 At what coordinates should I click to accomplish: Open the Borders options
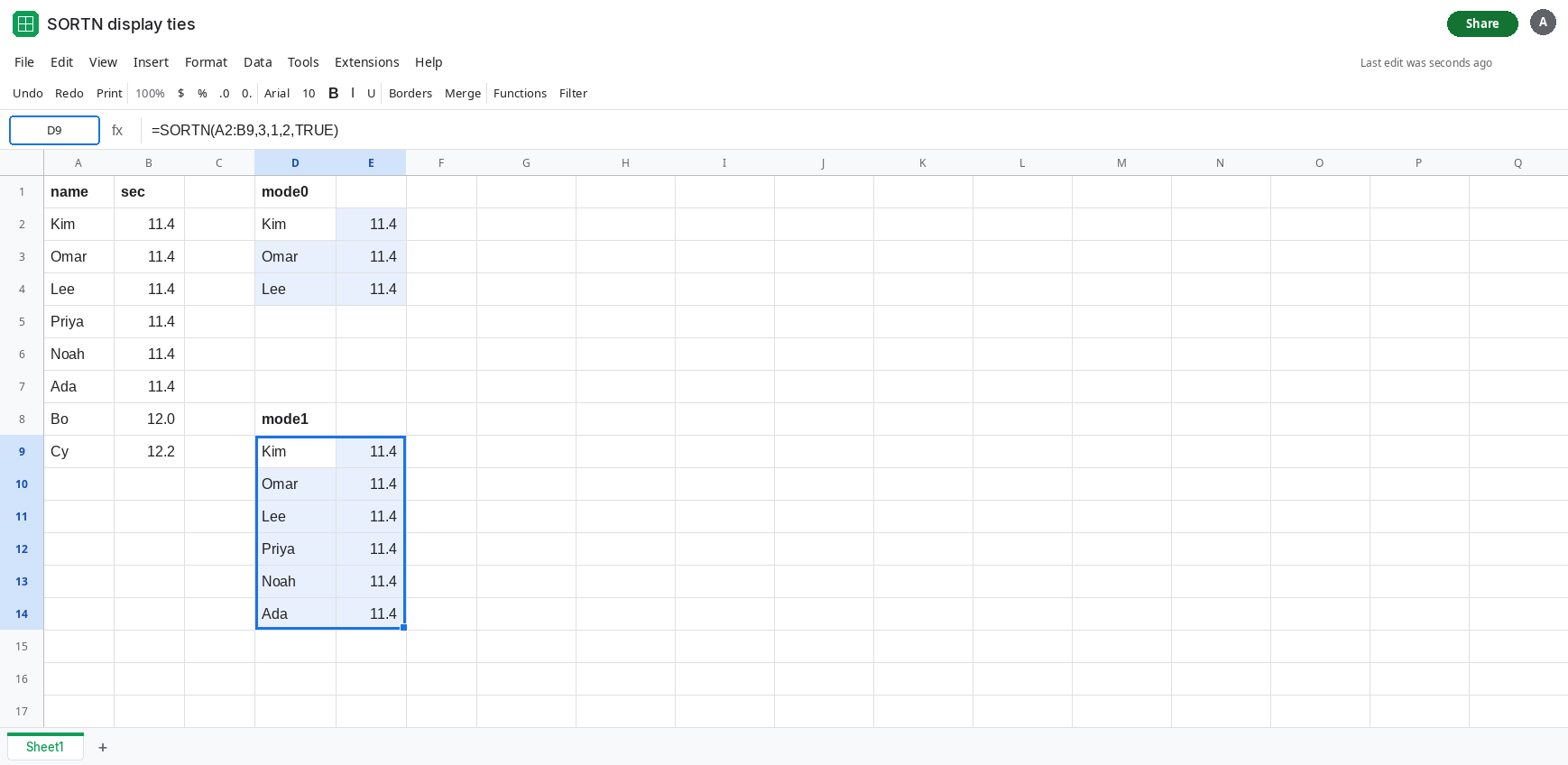pos(410,93)
